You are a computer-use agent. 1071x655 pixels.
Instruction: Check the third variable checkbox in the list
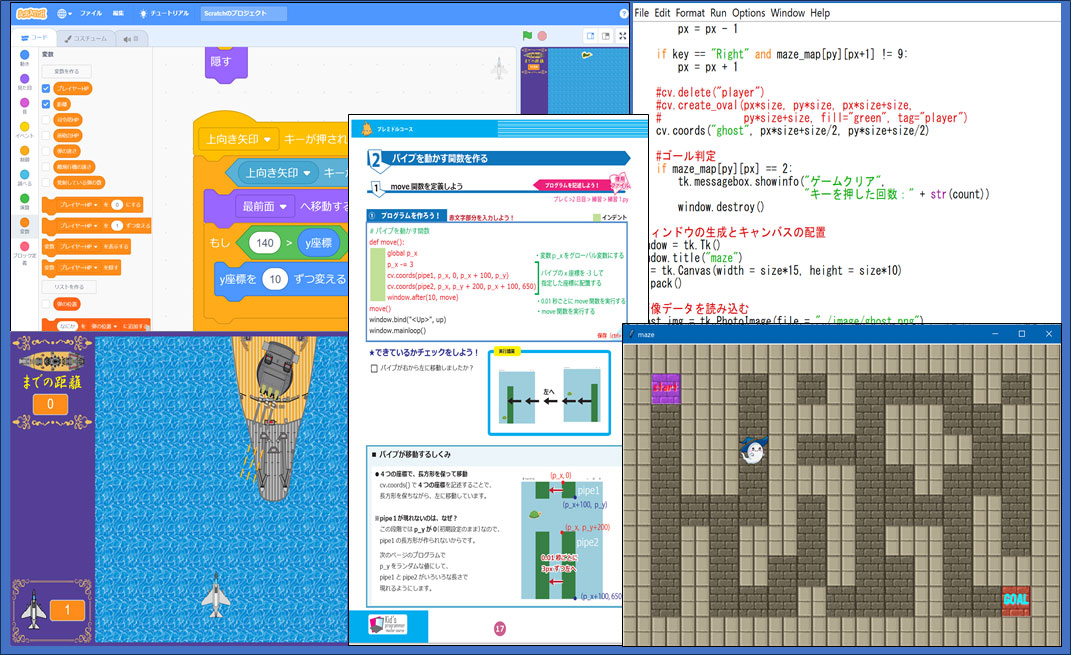46,120
